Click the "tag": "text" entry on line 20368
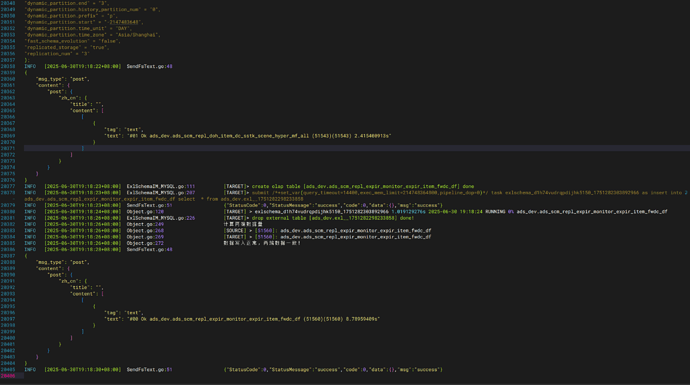 point(124,130)
